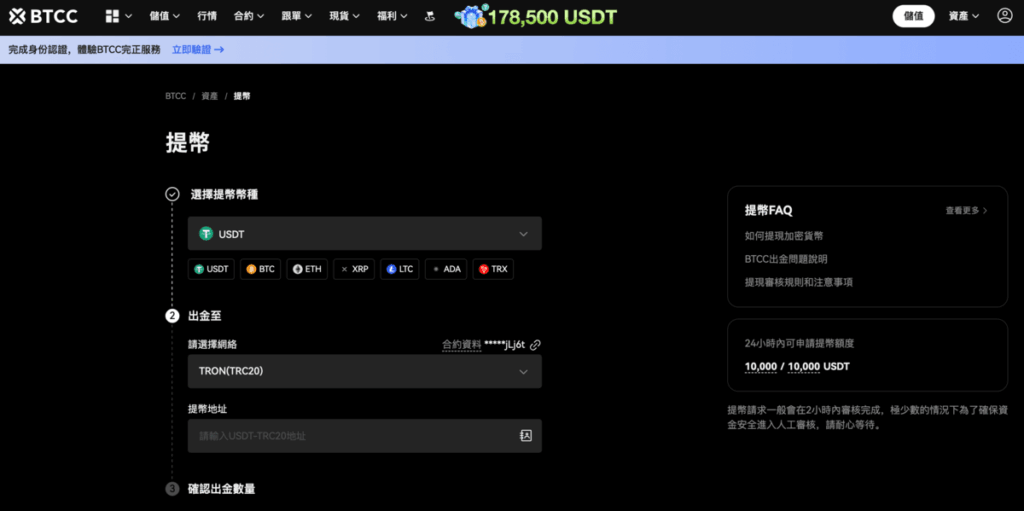
Task: Select the BTC coin chip
Action: (x=260, y=269)
